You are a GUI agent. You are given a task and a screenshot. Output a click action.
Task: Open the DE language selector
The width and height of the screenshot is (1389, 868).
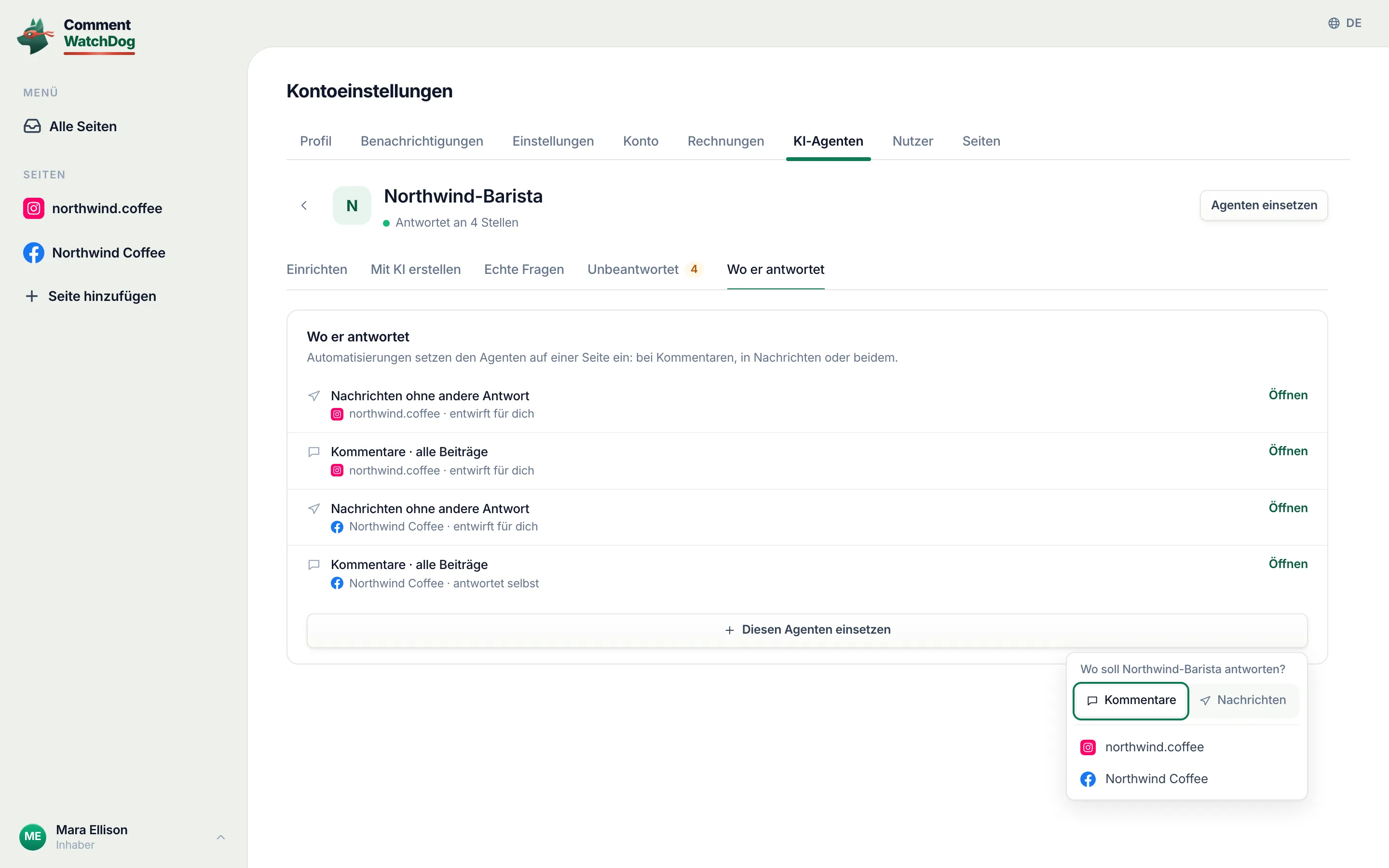[1345, 23]
